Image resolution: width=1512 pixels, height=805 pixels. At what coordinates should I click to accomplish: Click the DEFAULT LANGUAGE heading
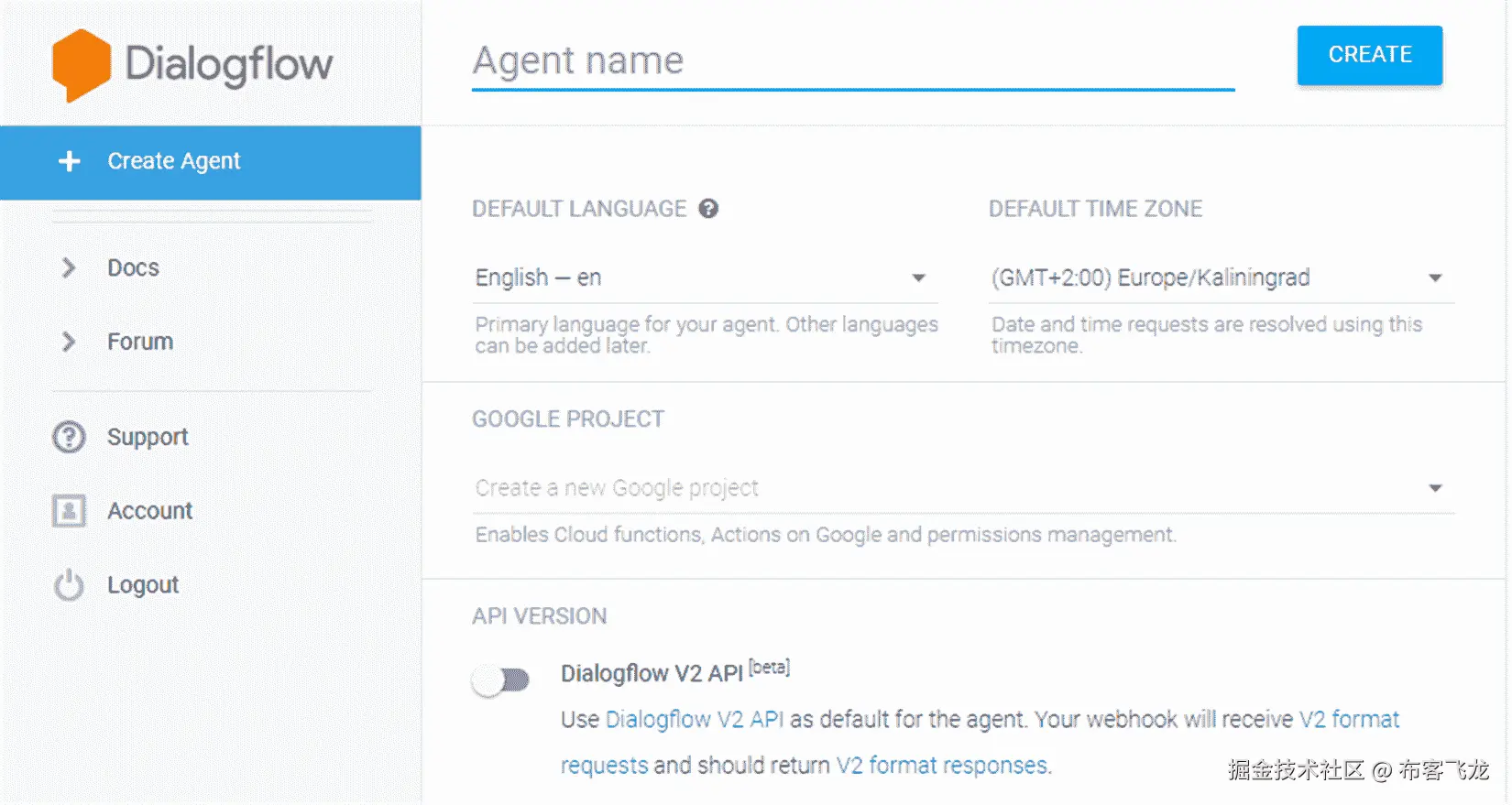(579, 209)
